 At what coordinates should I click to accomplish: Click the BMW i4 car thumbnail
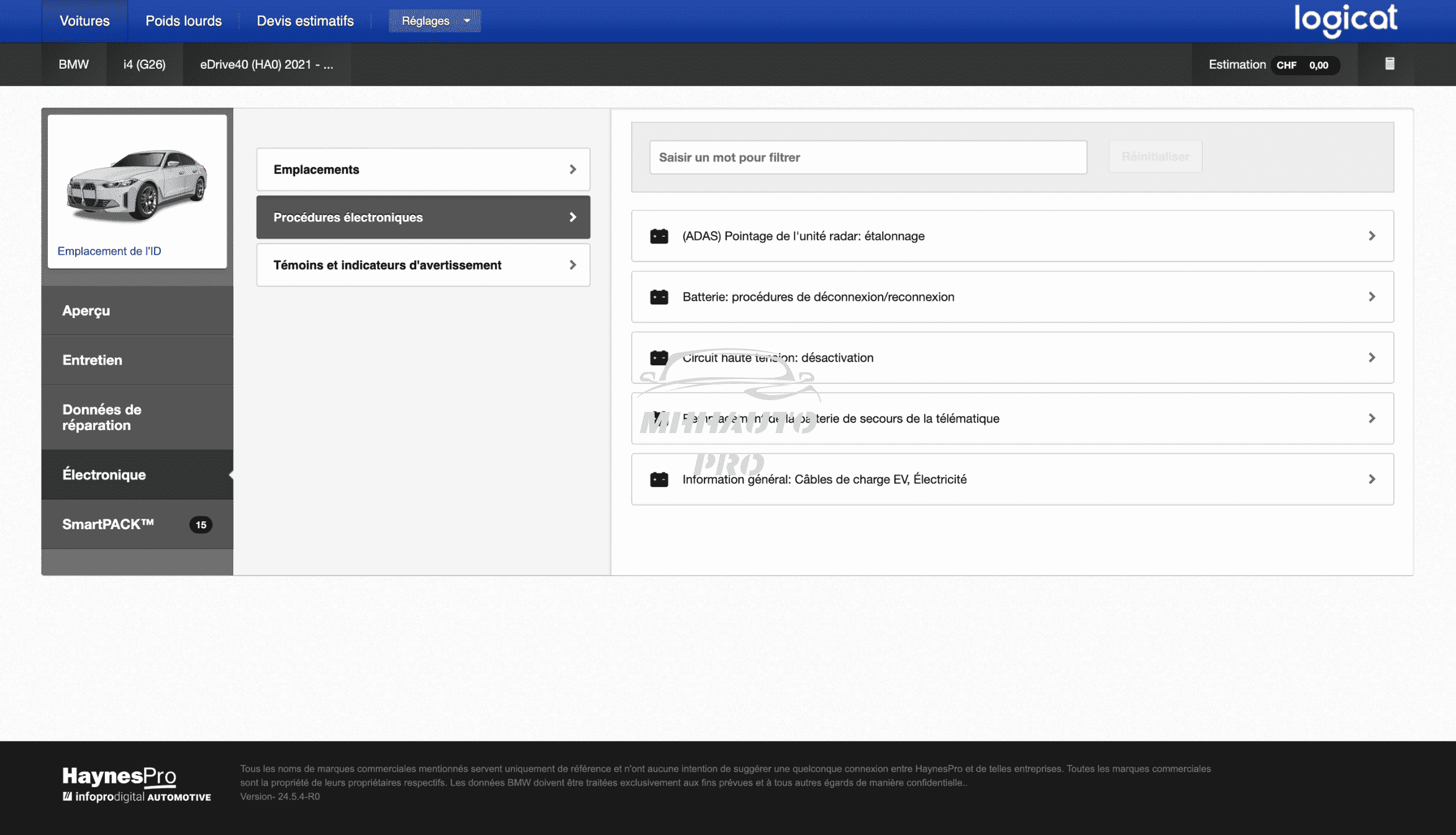pyautogui.click(x=137, y=185)
